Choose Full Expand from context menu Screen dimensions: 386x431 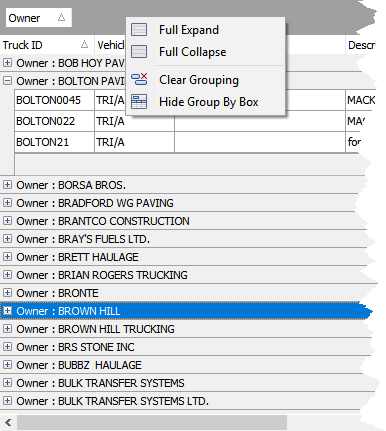pyautogui.click(x=189, y=30)
